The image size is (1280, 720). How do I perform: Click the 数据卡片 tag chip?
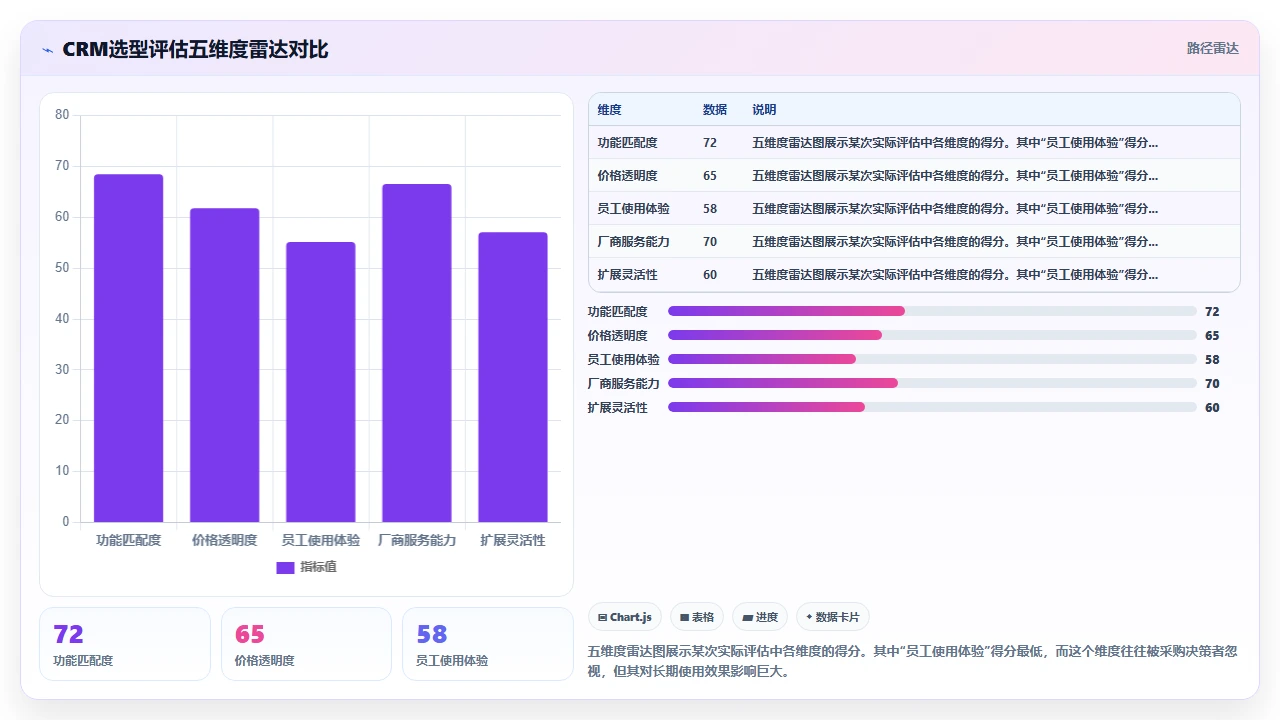pos(833,617)
